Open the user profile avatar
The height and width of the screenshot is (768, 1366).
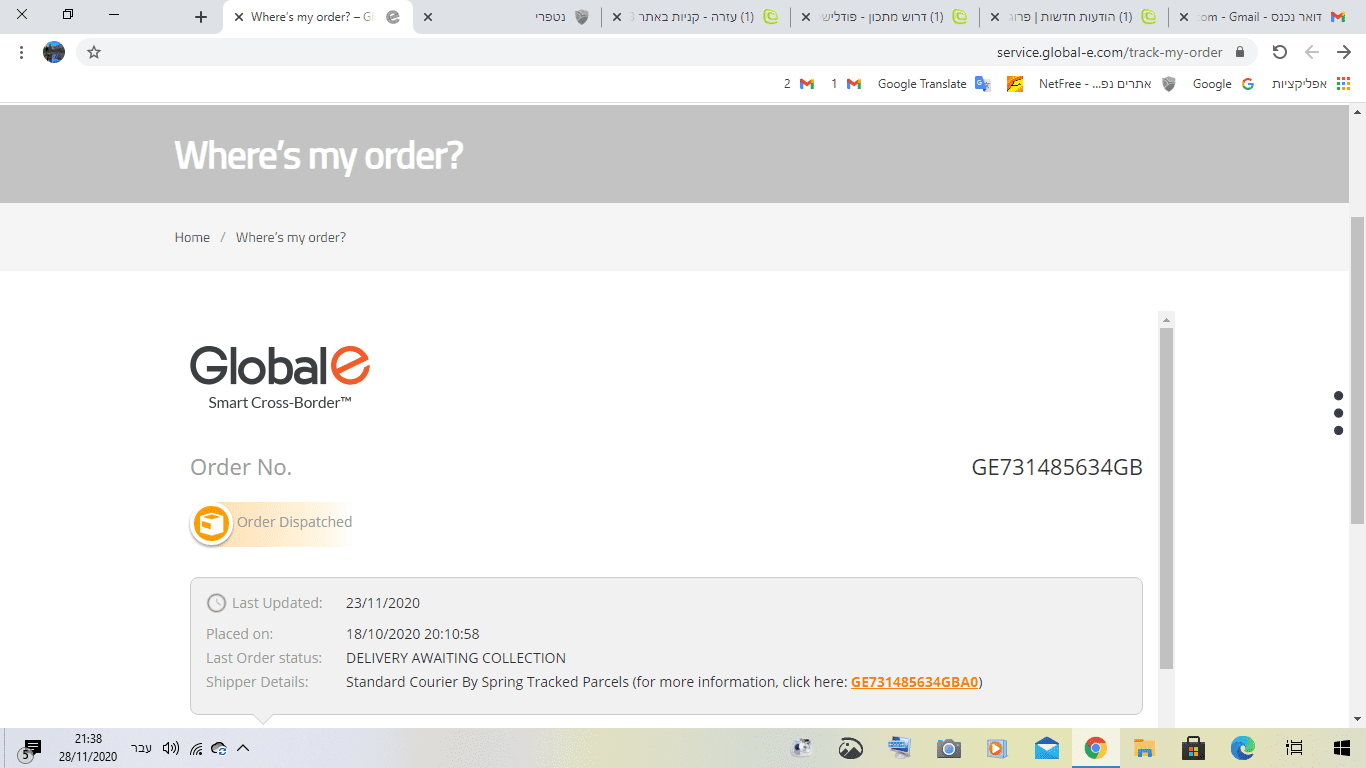point(54,52)
